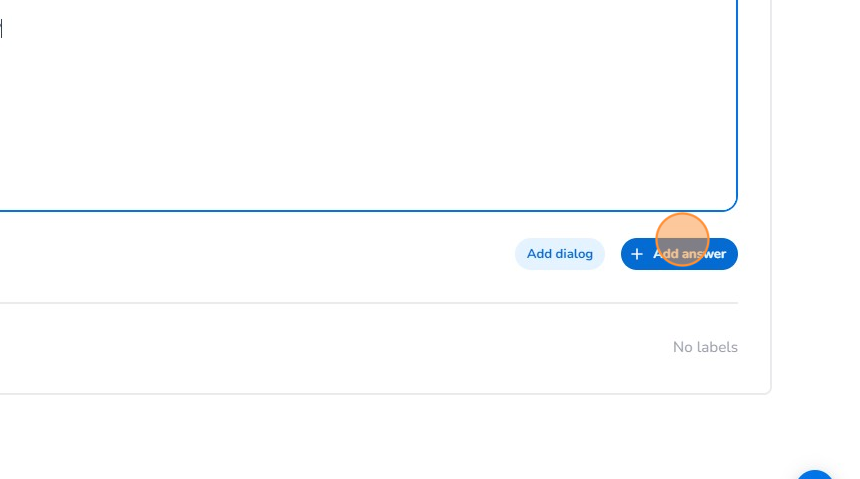This screenshot has width=860, height=479.
Task: Open the blue chat bubble widget
Action: (x=816, y=473)
